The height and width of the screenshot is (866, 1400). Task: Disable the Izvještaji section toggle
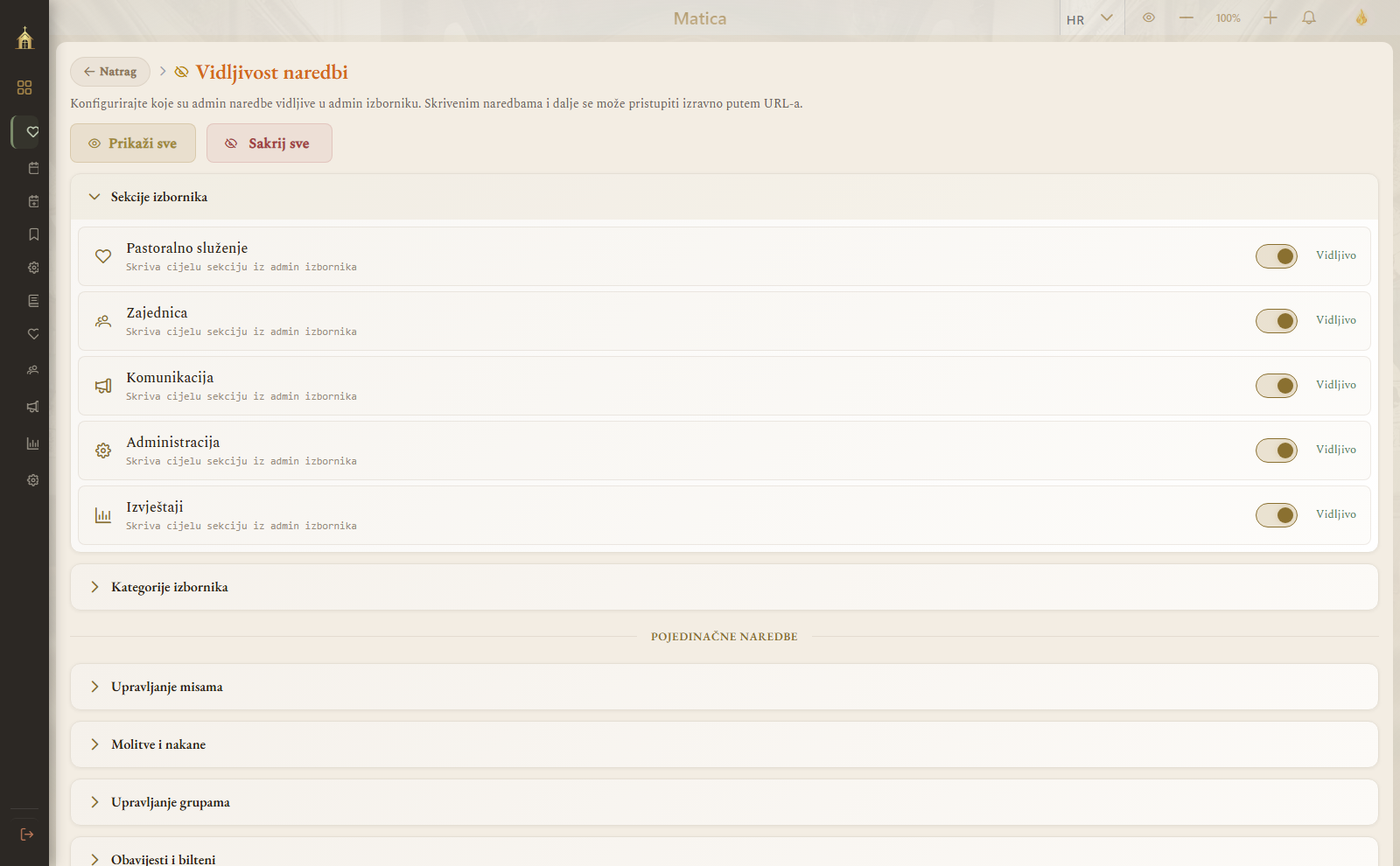[x=1277, y=515]
